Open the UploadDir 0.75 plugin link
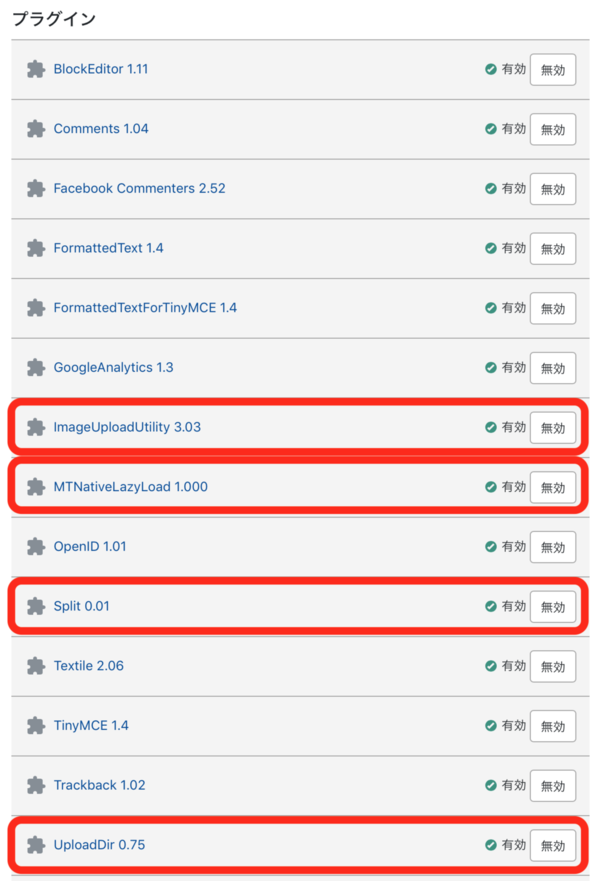Image resolution: width=600 pixels, height=881 pixels. pyautogui.click(x=99, y=844)
